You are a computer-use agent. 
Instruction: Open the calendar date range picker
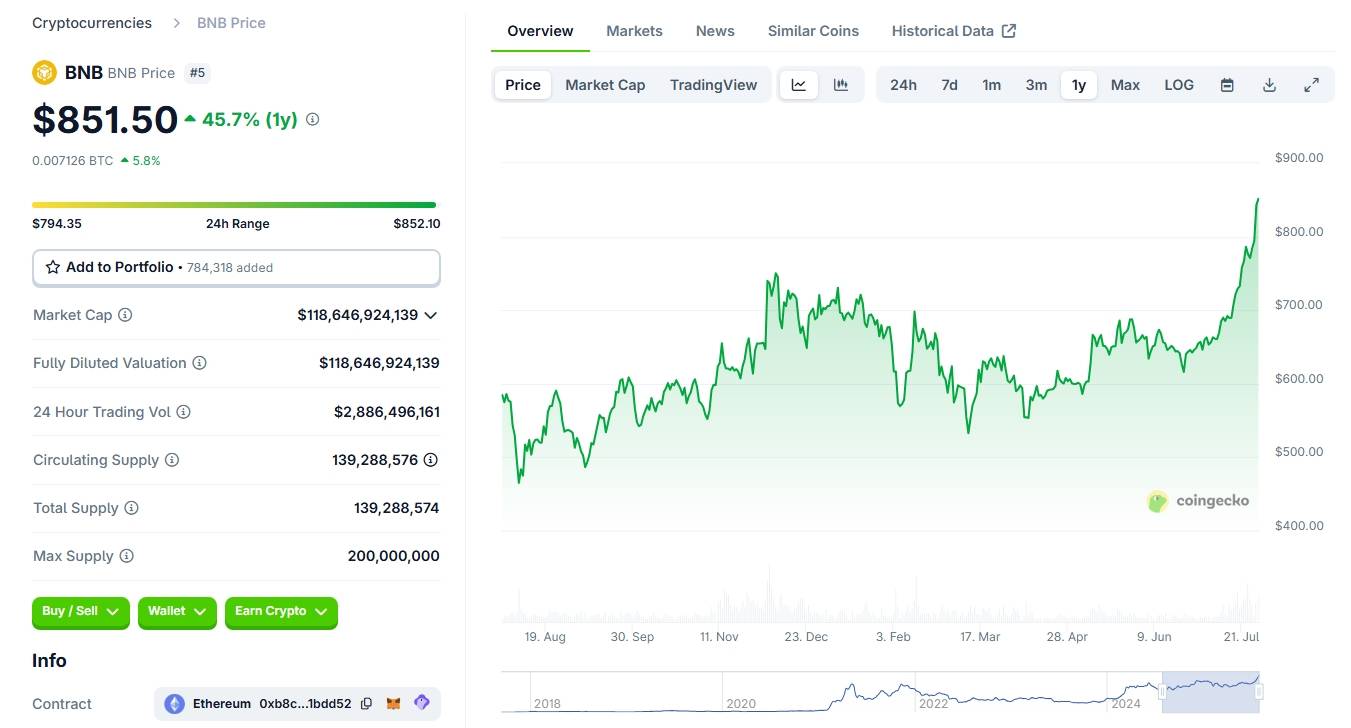pyautogui.click(x=1227, y=85)
